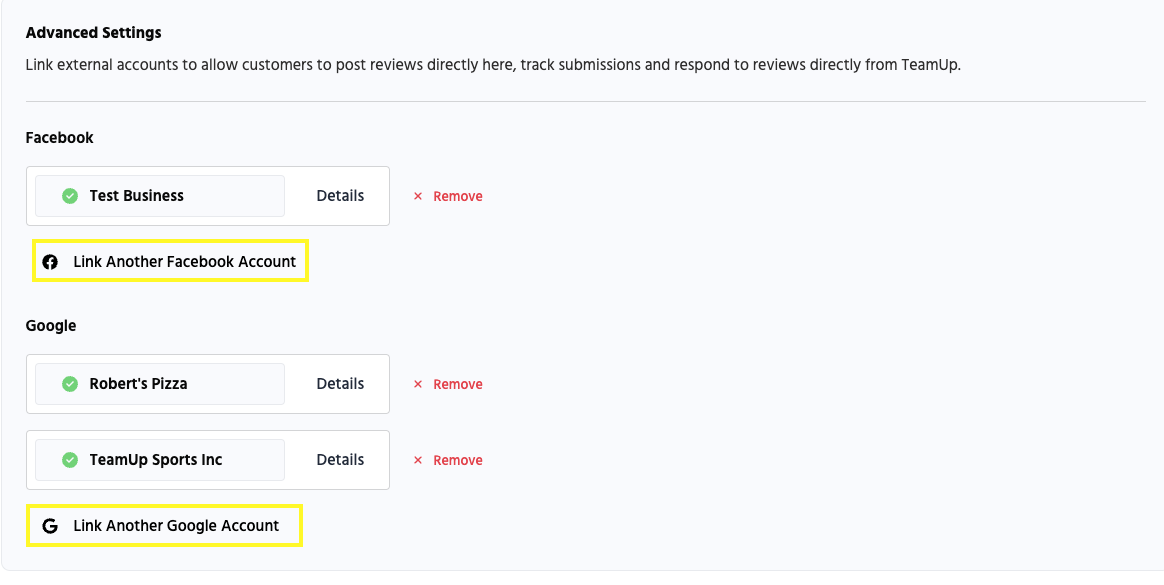View Details for TeamUp Sports Inc

point(340,460)
